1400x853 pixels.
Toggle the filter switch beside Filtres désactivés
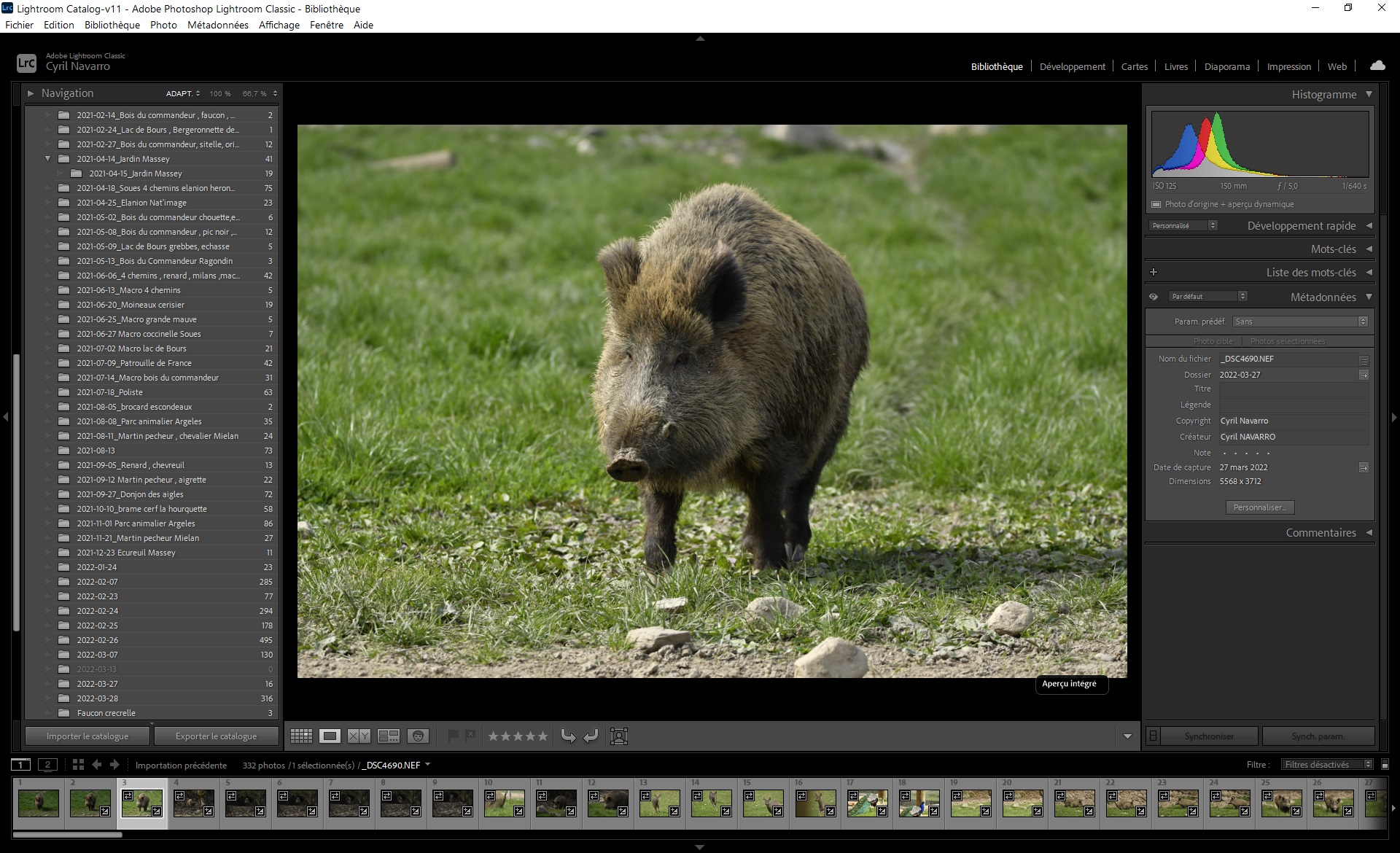pyautogui.click(x=1385, y=765)
